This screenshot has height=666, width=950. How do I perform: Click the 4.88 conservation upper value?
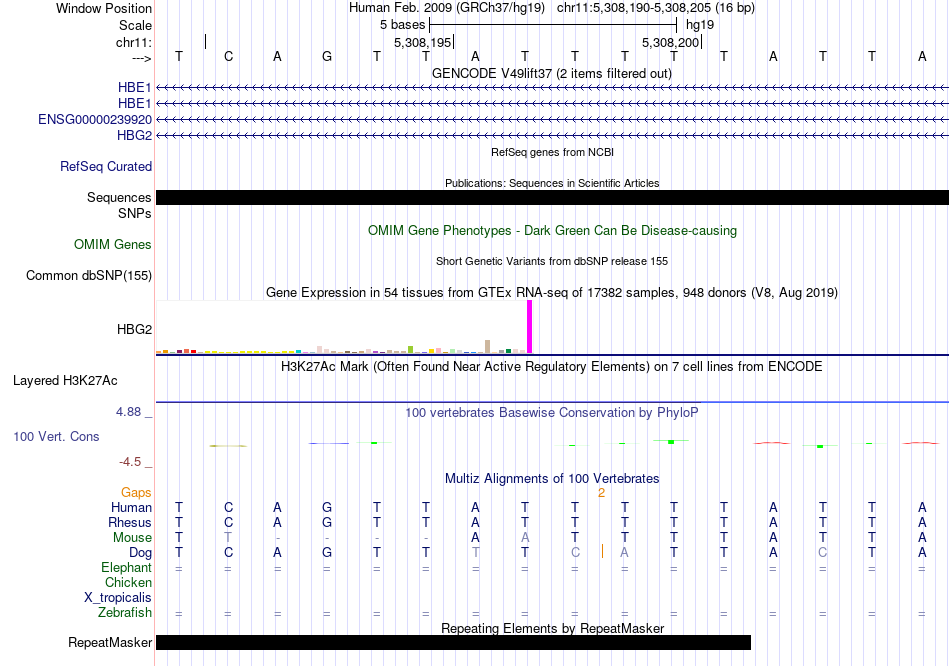pyautogui.click(x=128, y=412)
